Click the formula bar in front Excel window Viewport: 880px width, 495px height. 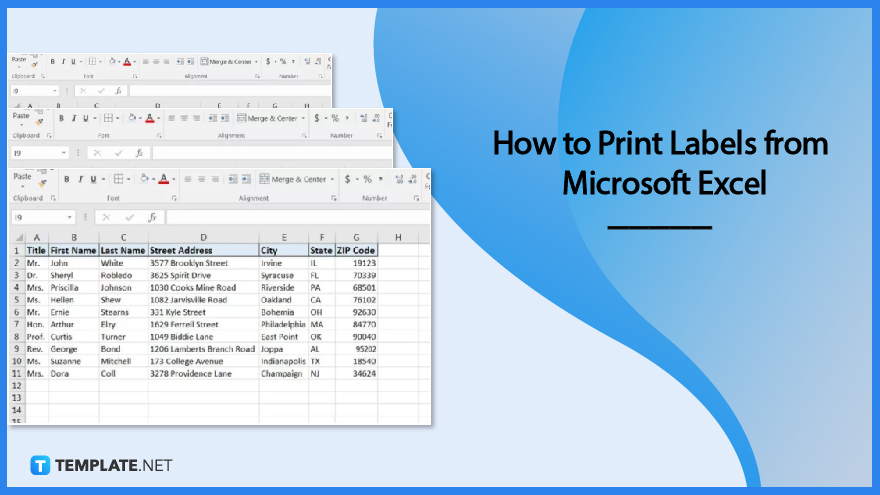[299, 217]
